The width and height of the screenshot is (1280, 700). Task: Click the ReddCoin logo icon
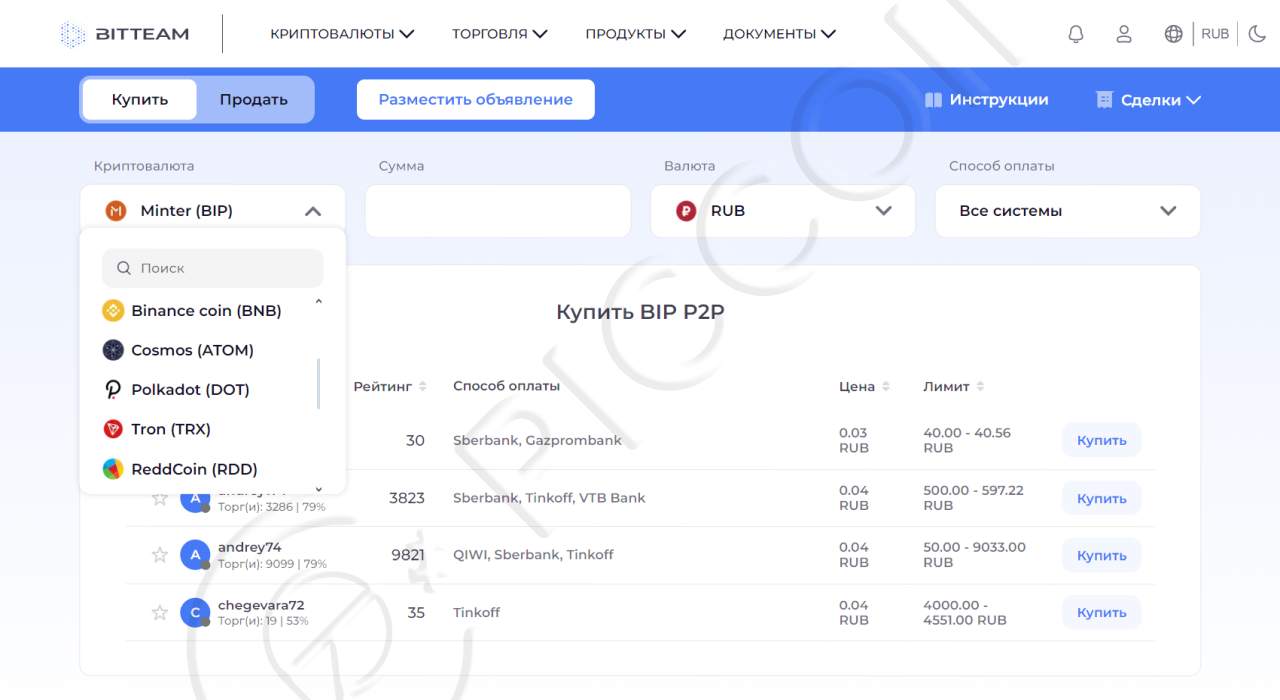[x=113, y=469]
